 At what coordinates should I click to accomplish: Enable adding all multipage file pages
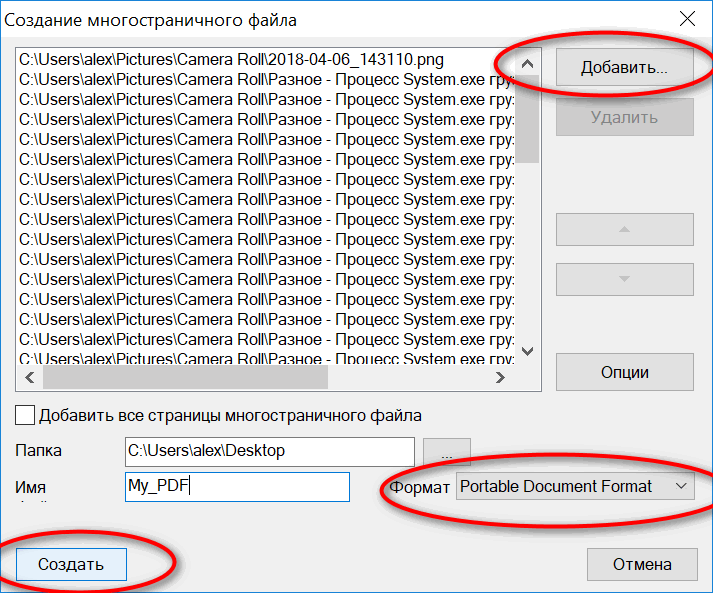pos(26,415)
